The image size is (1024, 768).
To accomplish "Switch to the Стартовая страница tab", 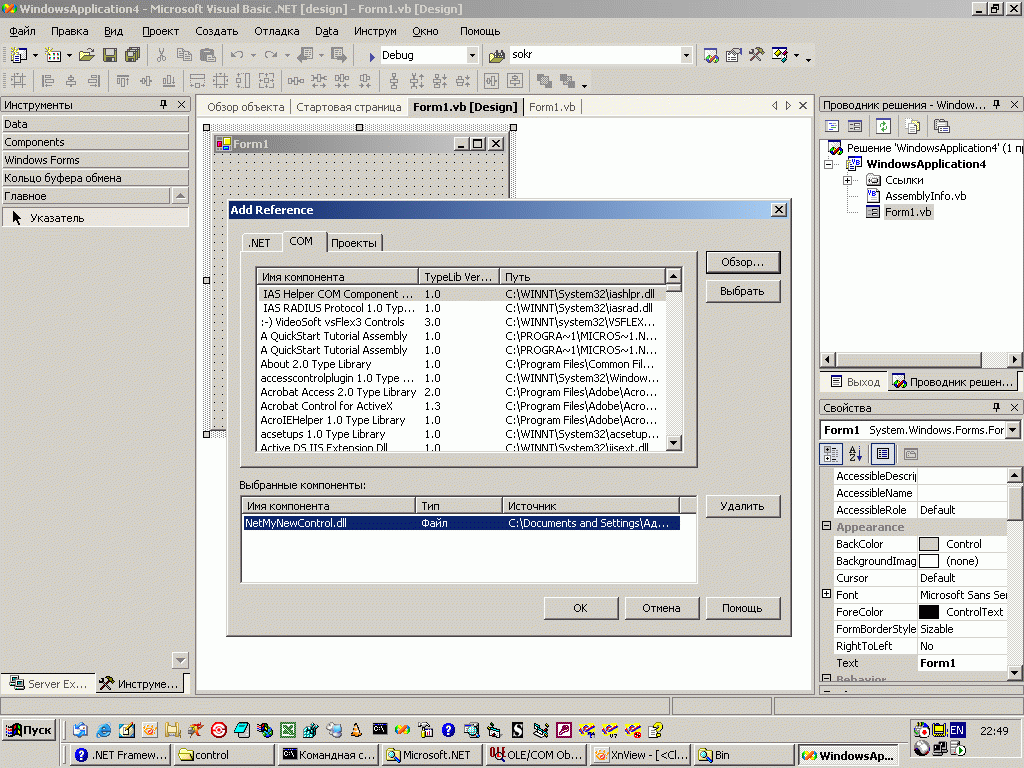I will tap(349, 107).
